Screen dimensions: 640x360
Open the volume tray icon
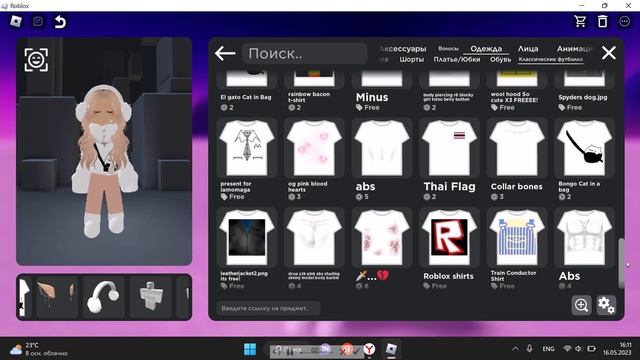click(x=578, y=349)
